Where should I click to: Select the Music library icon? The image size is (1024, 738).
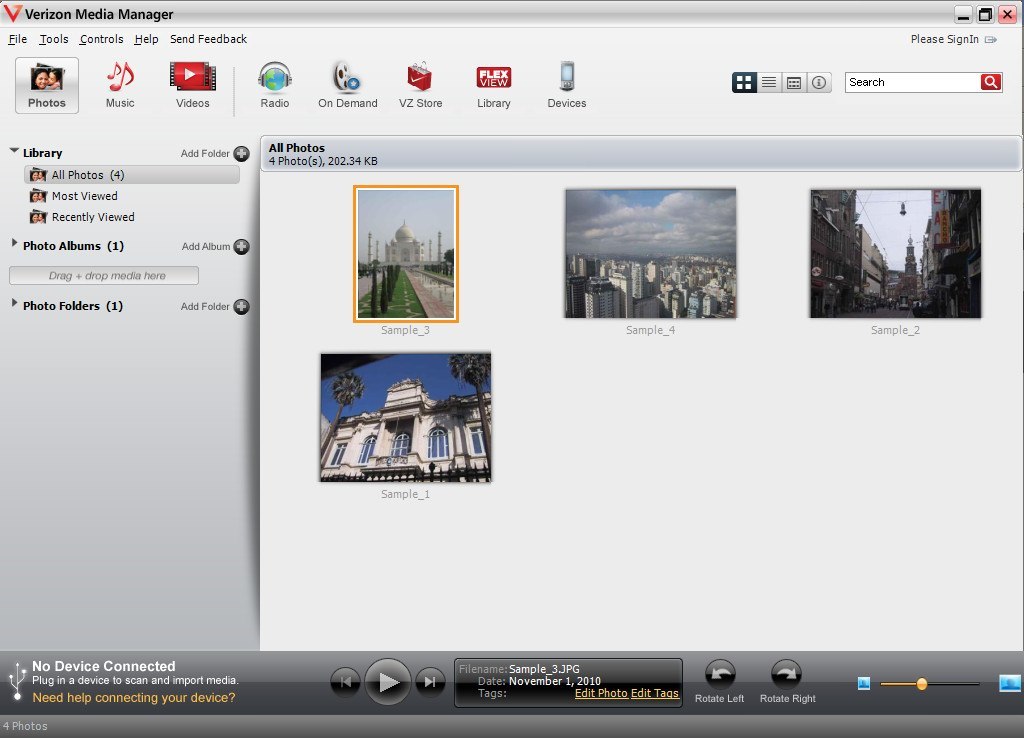click(x=119, y=85)
